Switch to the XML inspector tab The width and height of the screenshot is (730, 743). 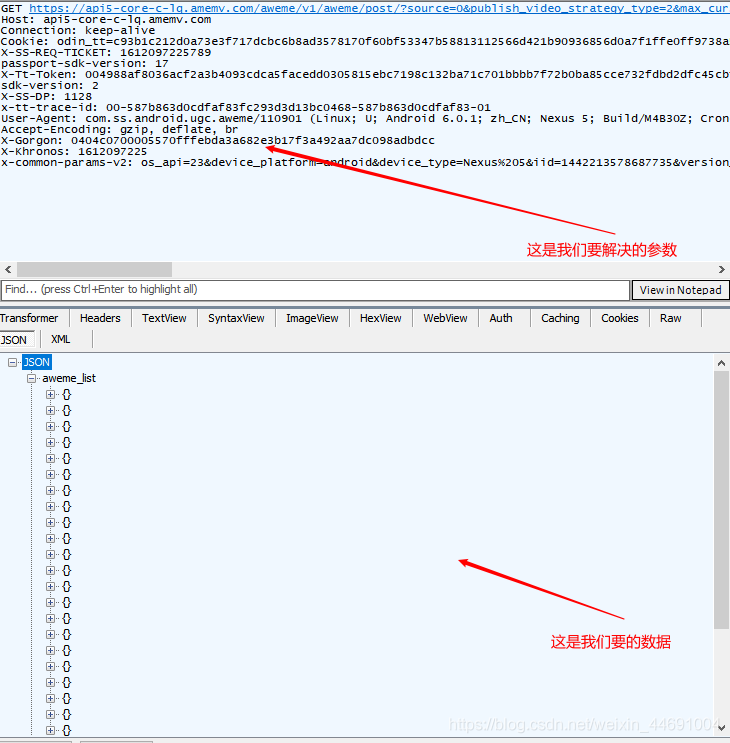click(61, 340)
